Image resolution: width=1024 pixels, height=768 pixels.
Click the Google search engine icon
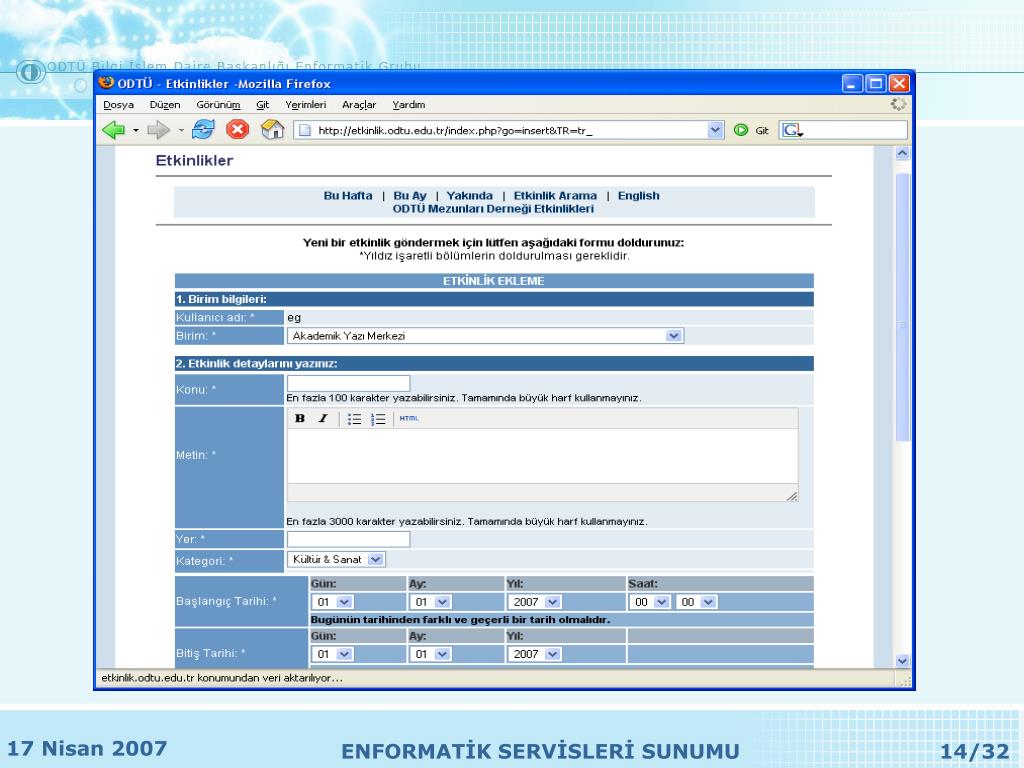(792, 130)
